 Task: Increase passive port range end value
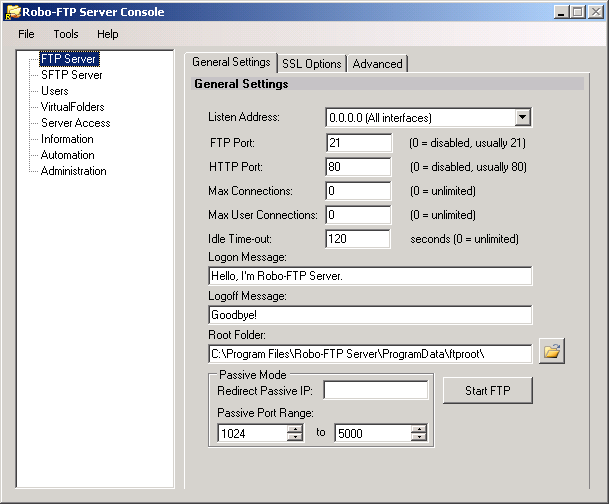[x=419, y=429]
